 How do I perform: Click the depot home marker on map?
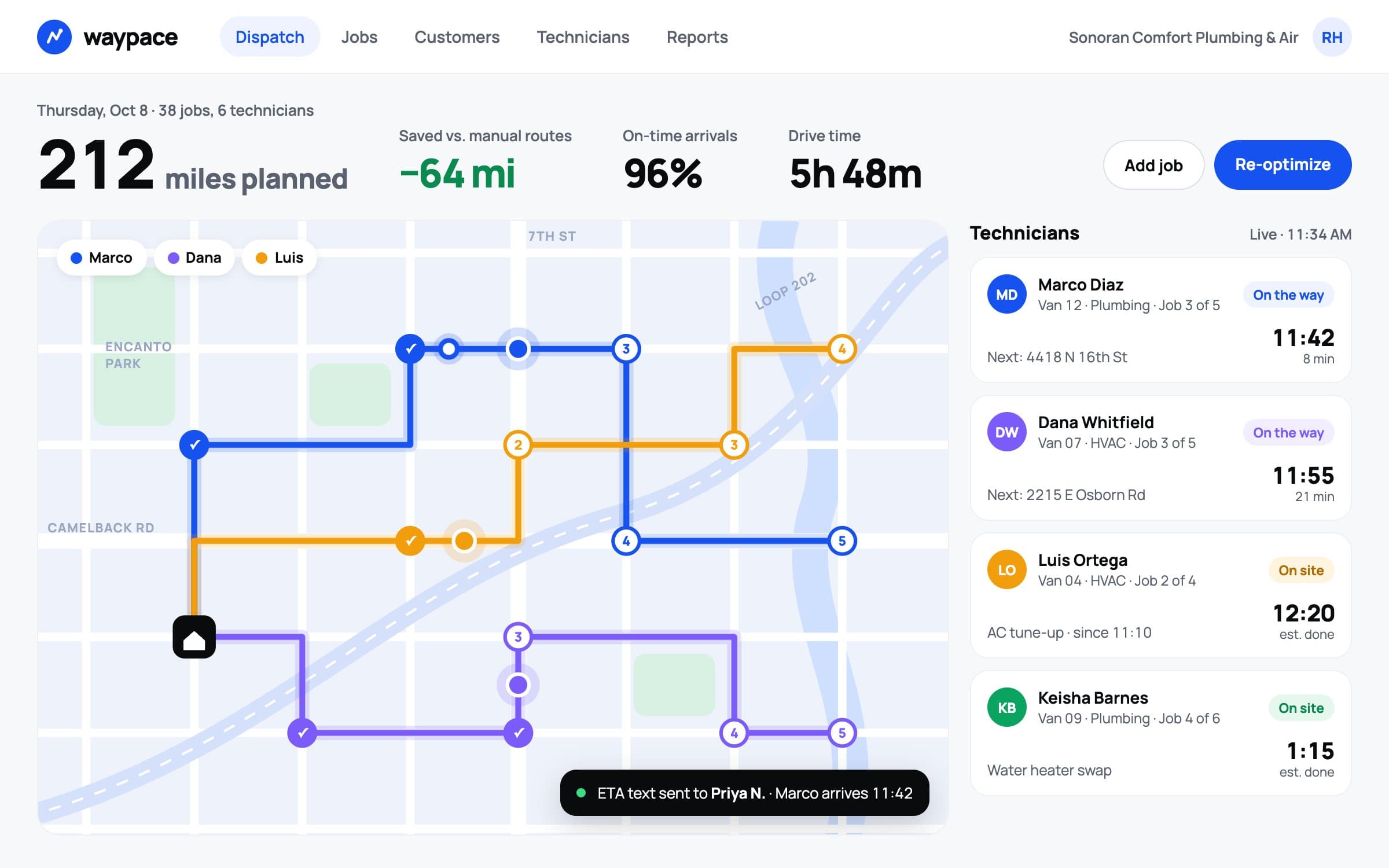pyautogui.click(x=194, y=637)
